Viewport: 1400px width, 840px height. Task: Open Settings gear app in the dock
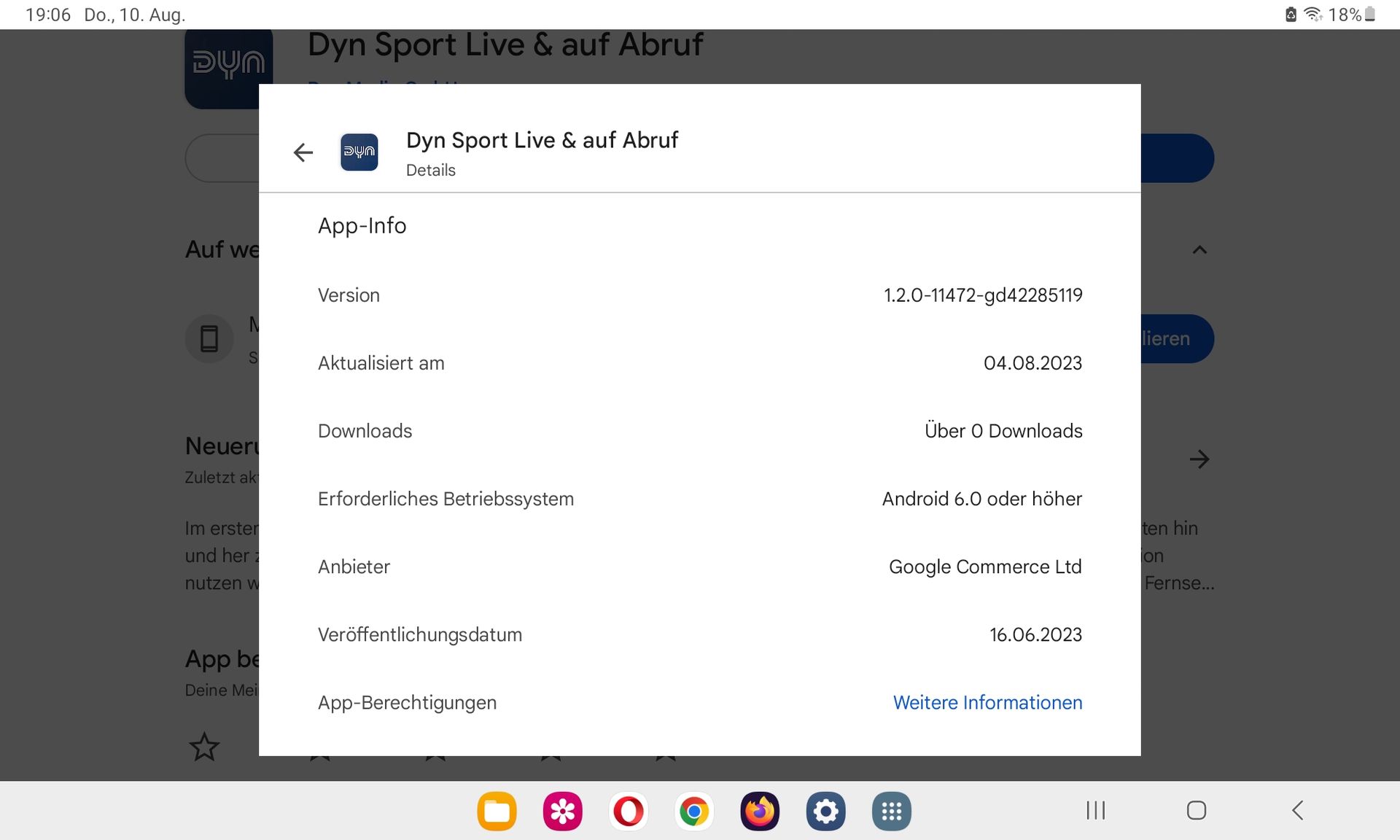pyautogui.click(x=825, y=811)
